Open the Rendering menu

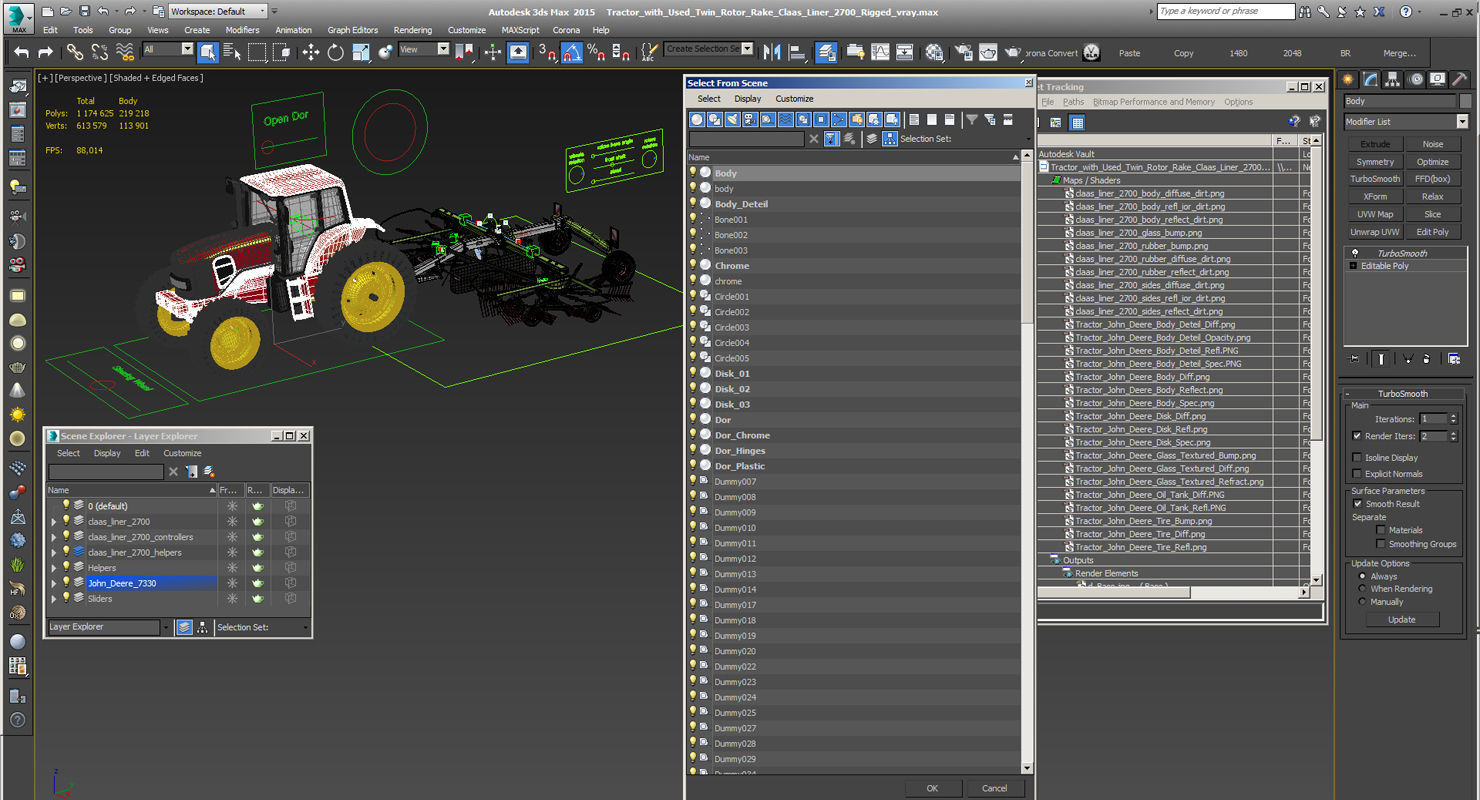(413, 30)
